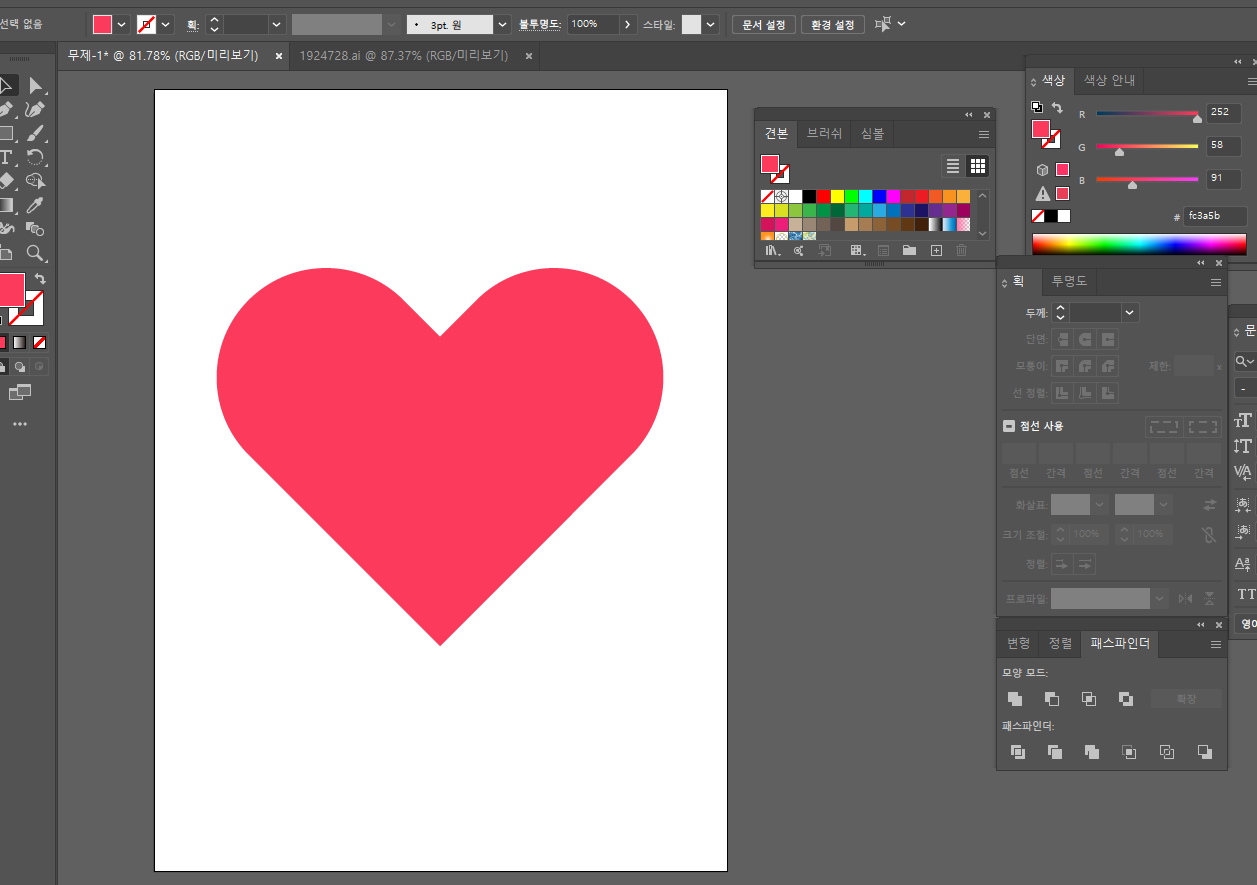The image size is (1257, 885).
Task: Open Show Swatch Kinds menu icon
Action: click(857, 251)
